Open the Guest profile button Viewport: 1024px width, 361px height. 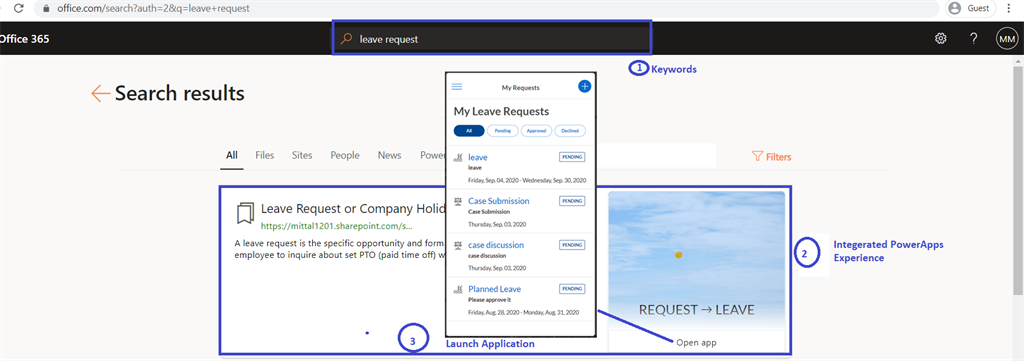tap(970, 8)
